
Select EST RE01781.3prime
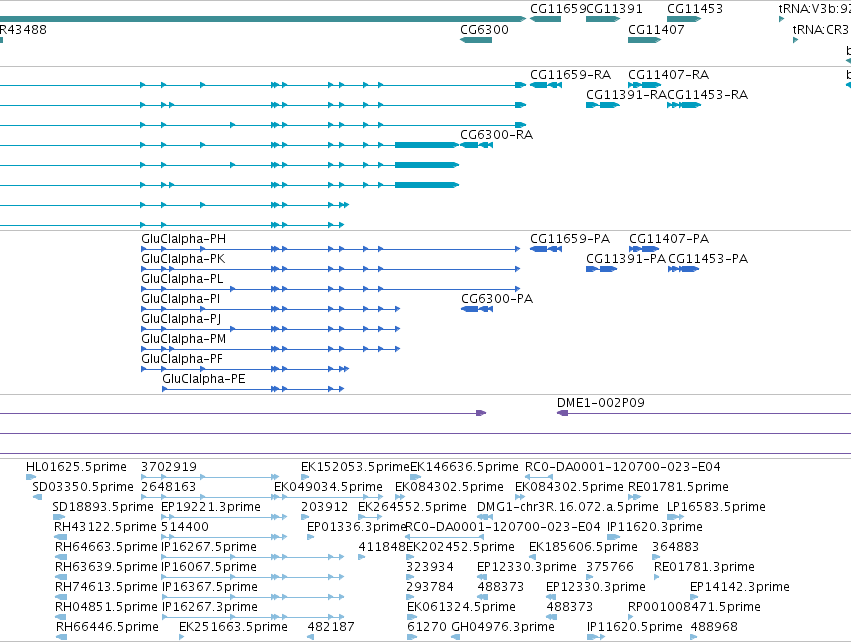[704, 567]
